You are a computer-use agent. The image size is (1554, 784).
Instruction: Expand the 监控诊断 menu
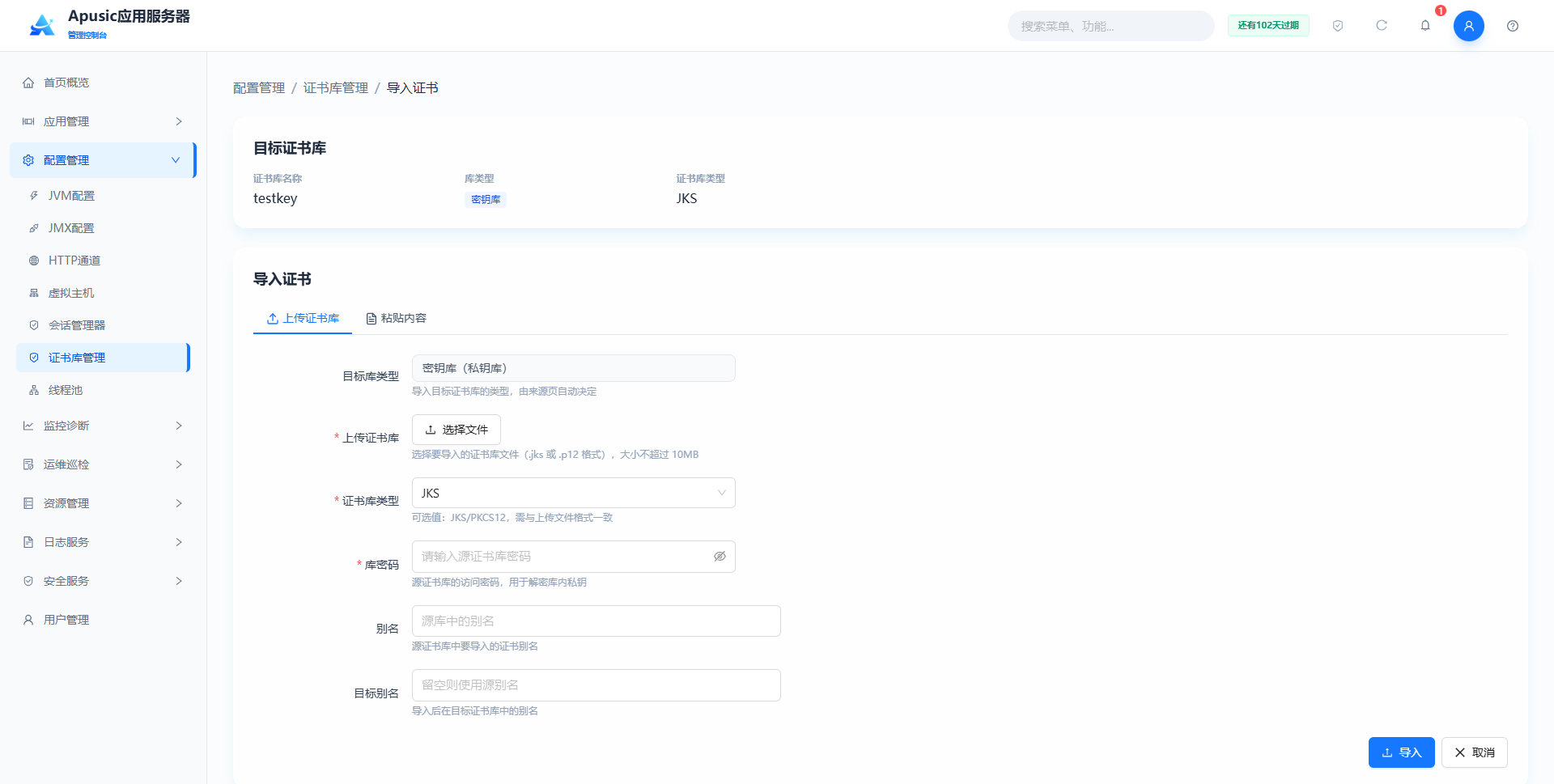pos(103,426)
